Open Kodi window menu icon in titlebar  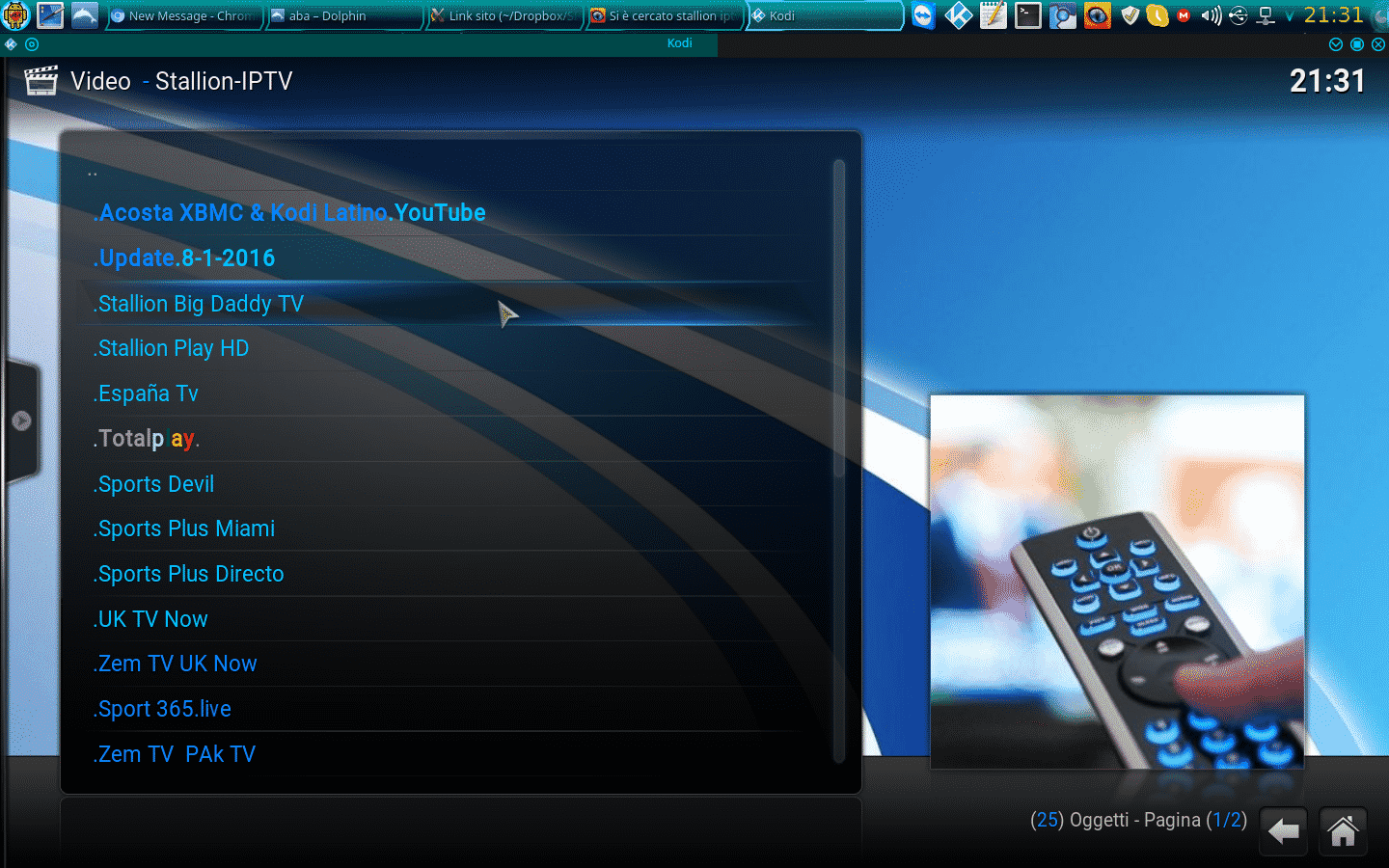pyautogui.click(x=11, y=44)
